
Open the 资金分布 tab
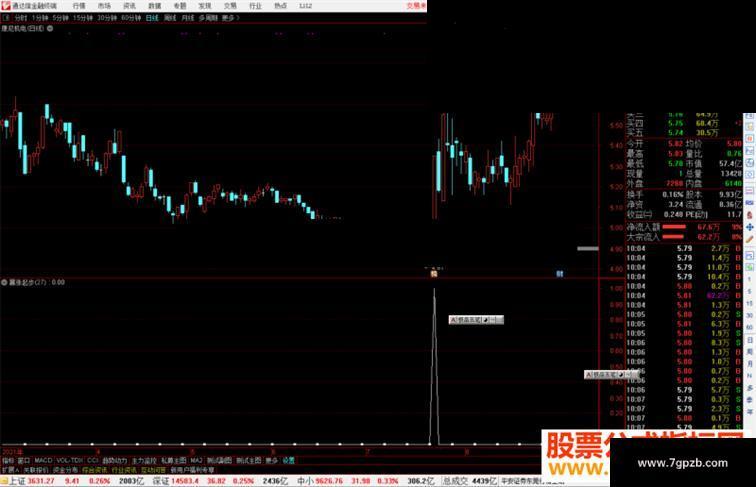coord(65,470)
